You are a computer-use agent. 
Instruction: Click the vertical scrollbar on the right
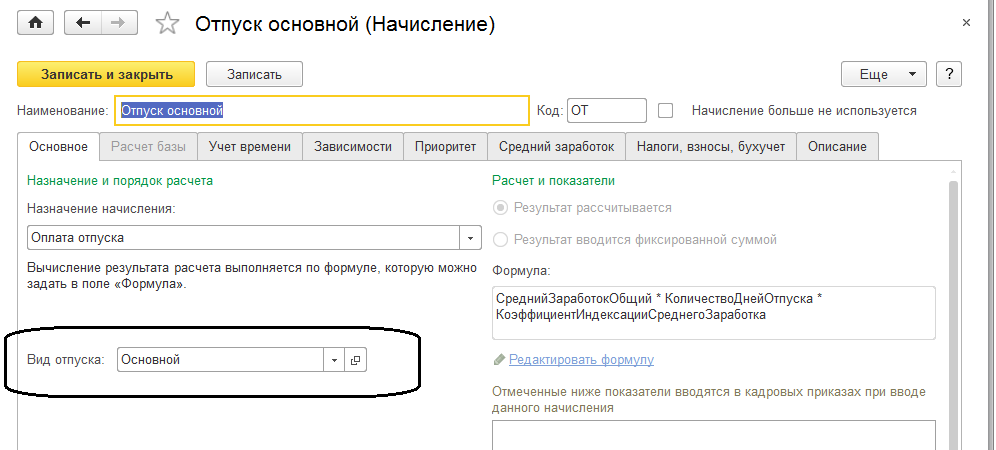953,300
